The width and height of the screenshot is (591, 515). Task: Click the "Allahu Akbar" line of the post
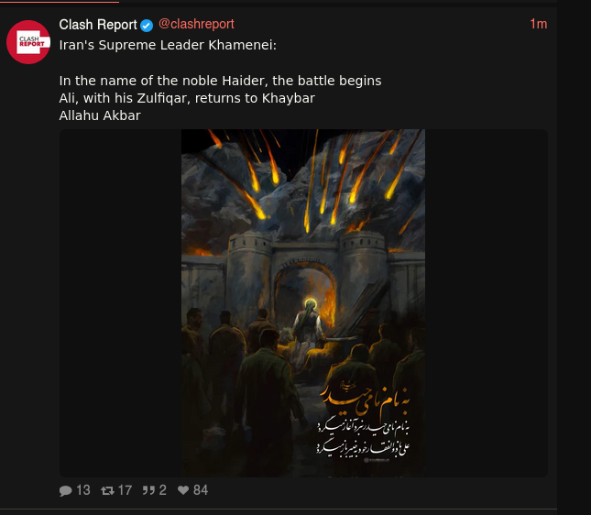(100, 116)
